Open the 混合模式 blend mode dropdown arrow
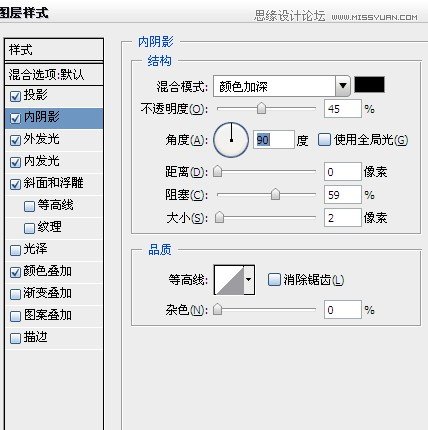Image resolution: width=428 pixels, height=430 pixels. coord(343,86)
